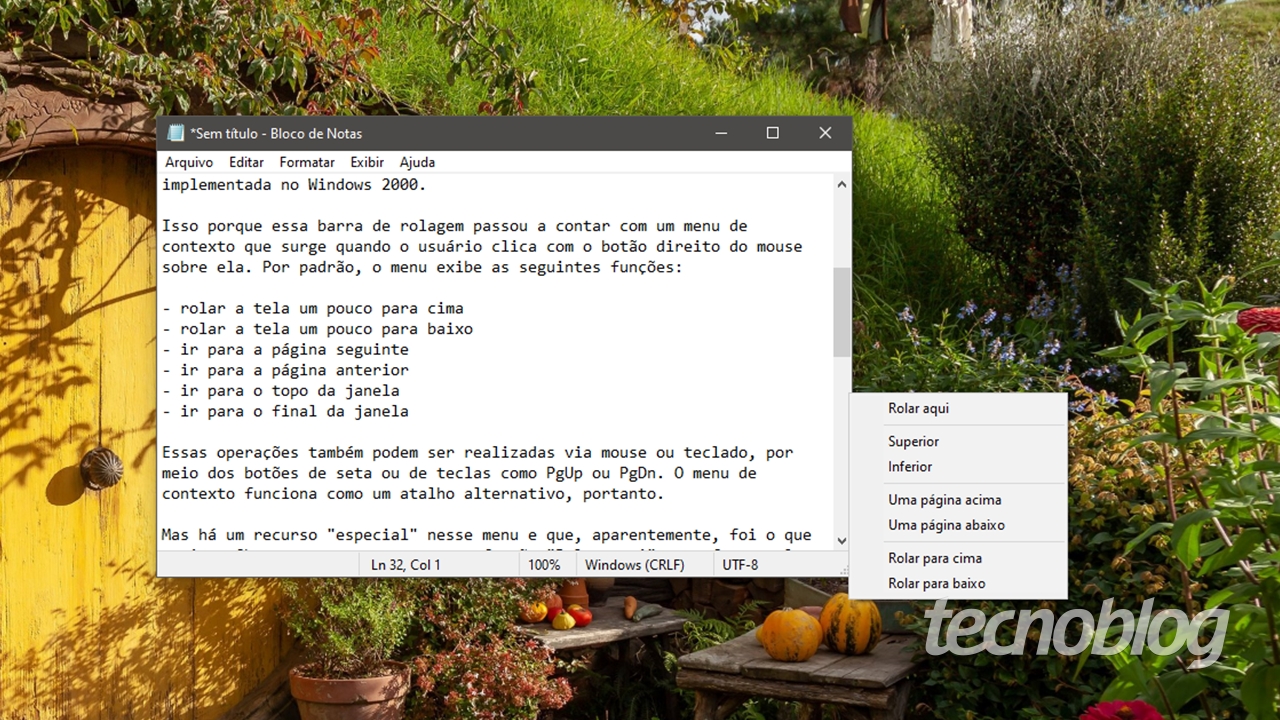
Task: Click 'Windows (CRLF)' in status bar
Action: pos(635,565)
